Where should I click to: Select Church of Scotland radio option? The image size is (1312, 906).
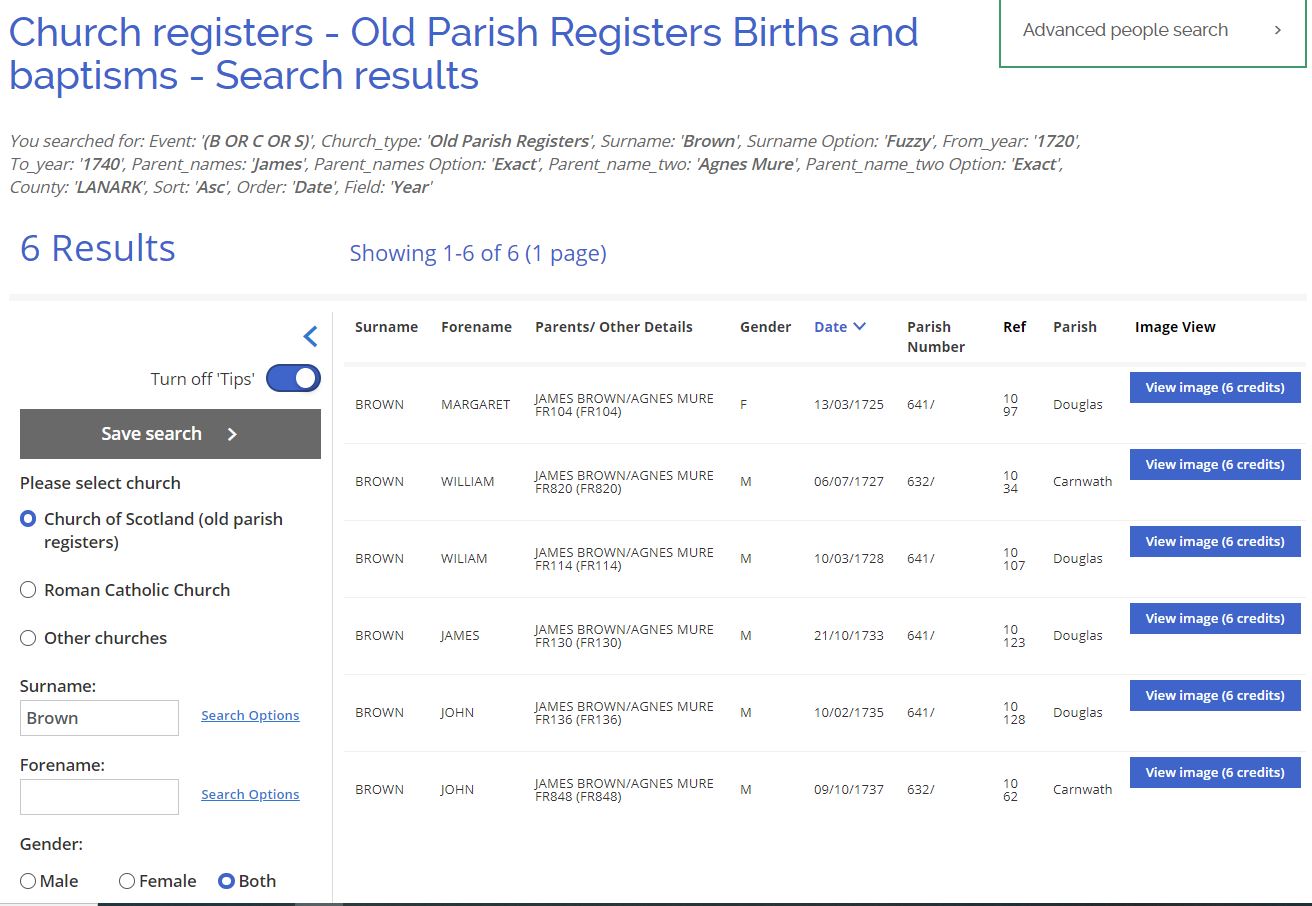pos(28,519)
